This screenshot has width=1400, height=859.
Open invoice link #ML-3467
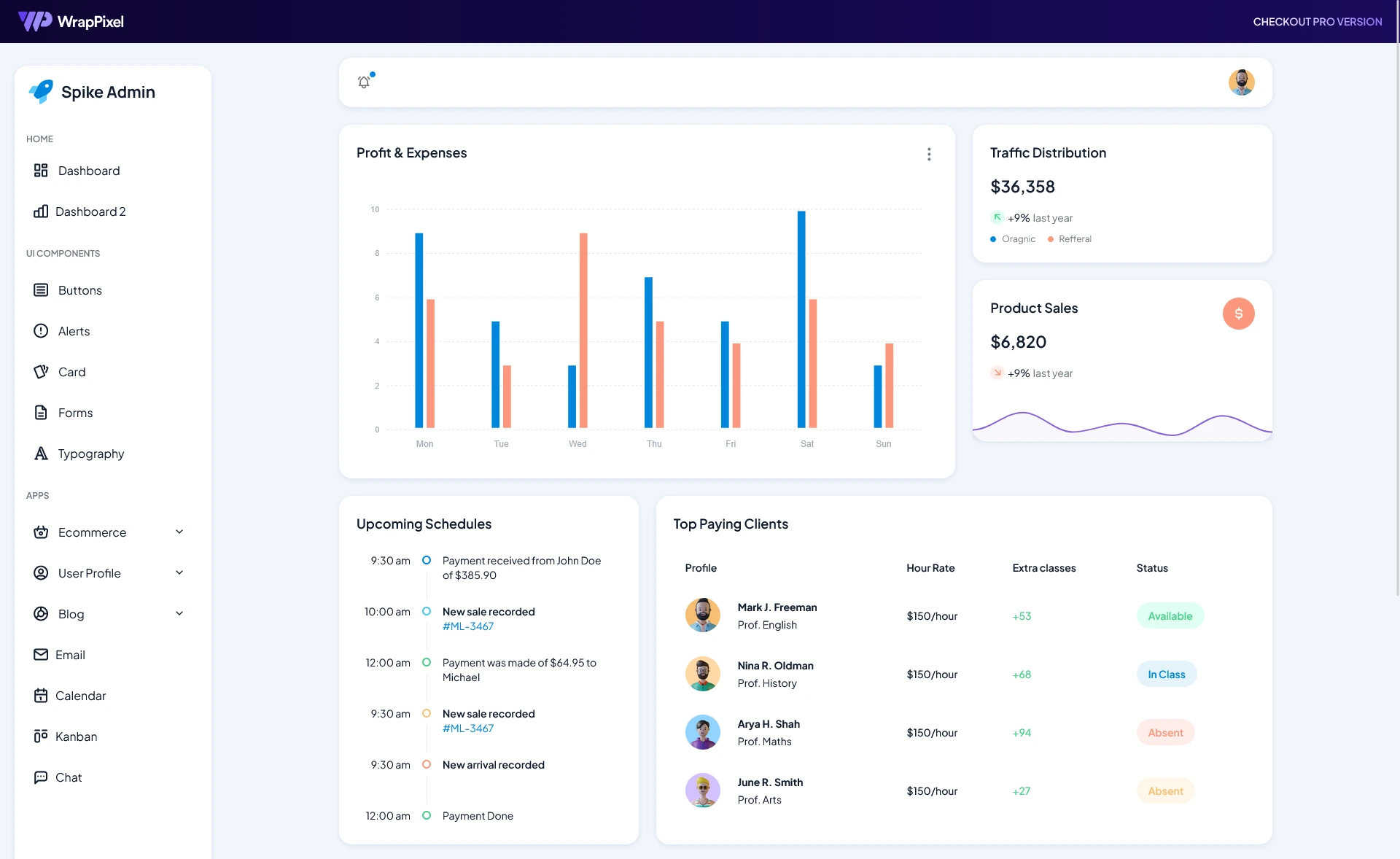tap(467, 626)
